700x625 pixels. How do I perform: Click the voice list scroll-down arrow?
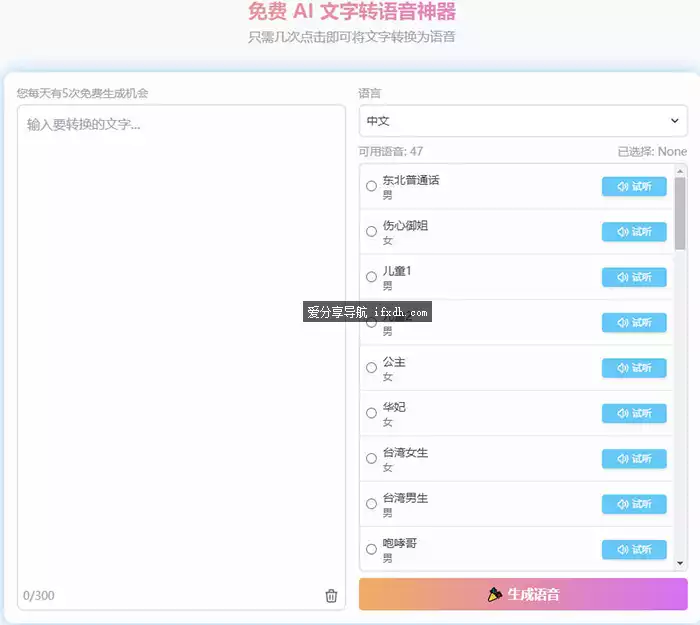pos(680,563)
